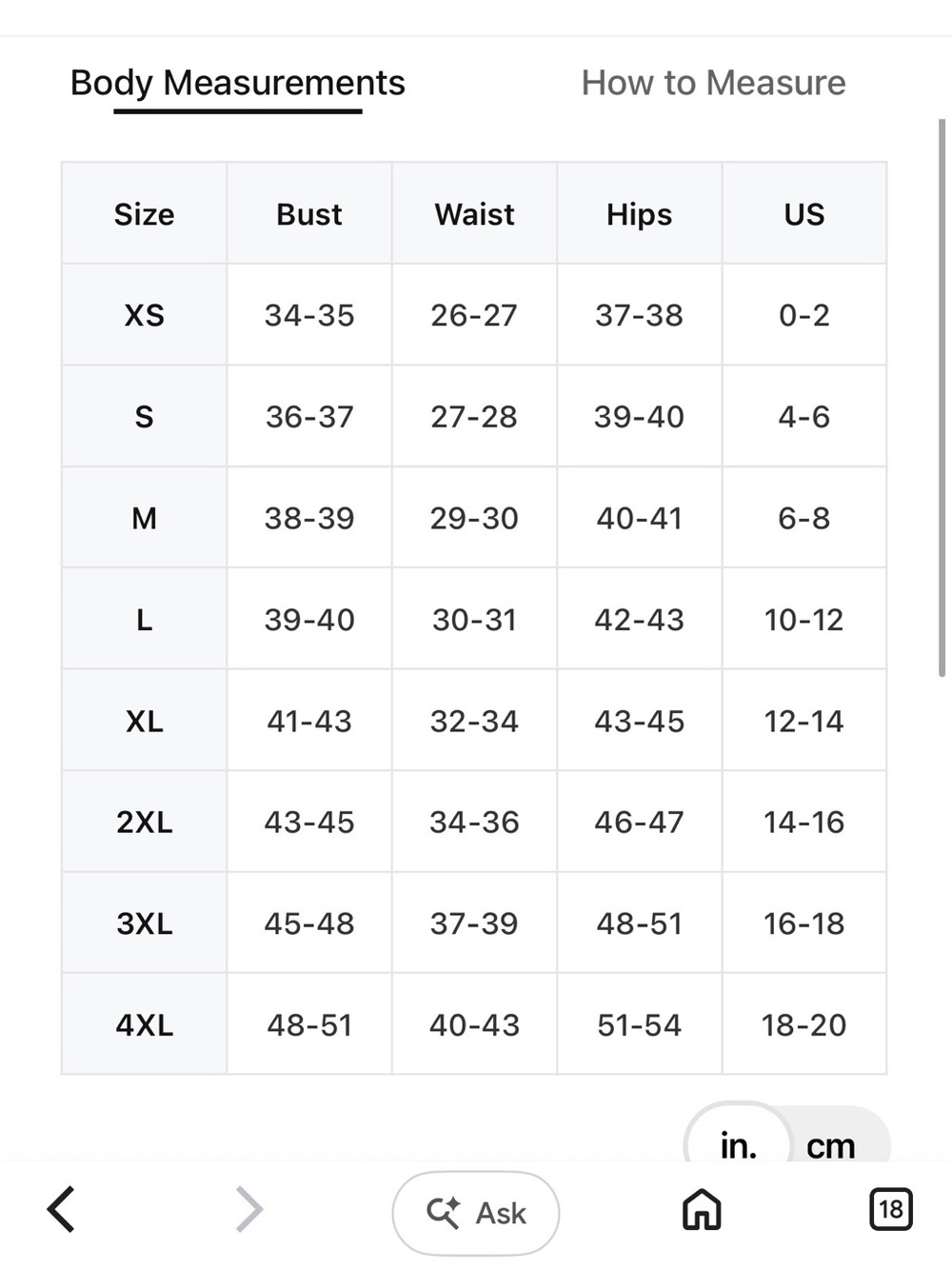Screen dimensions: 952x1269
Task: Click the M row bust value 38-39
Action: 309,518
